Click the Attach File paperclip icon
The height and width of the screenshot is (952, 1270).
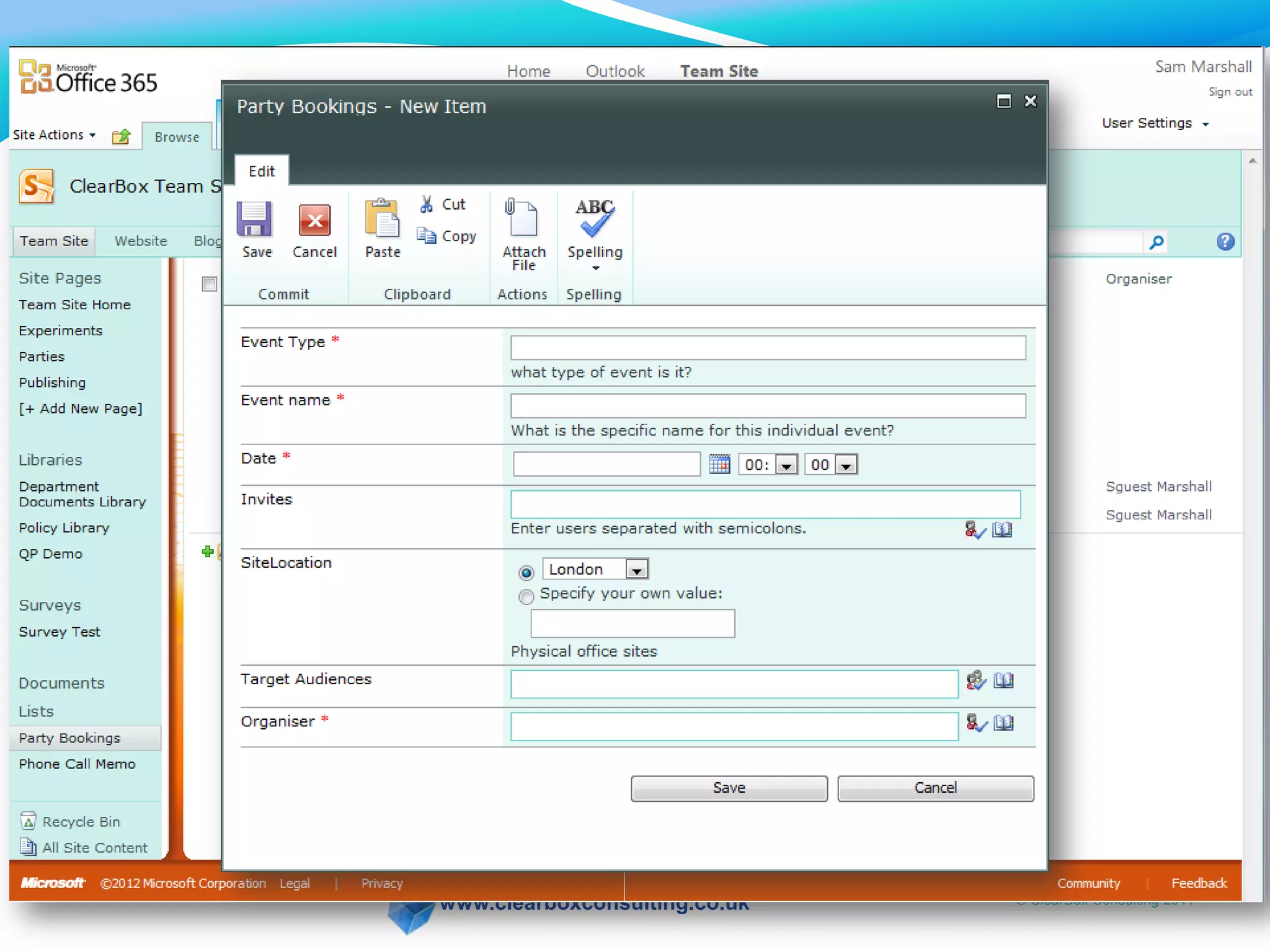coord(522,218)
